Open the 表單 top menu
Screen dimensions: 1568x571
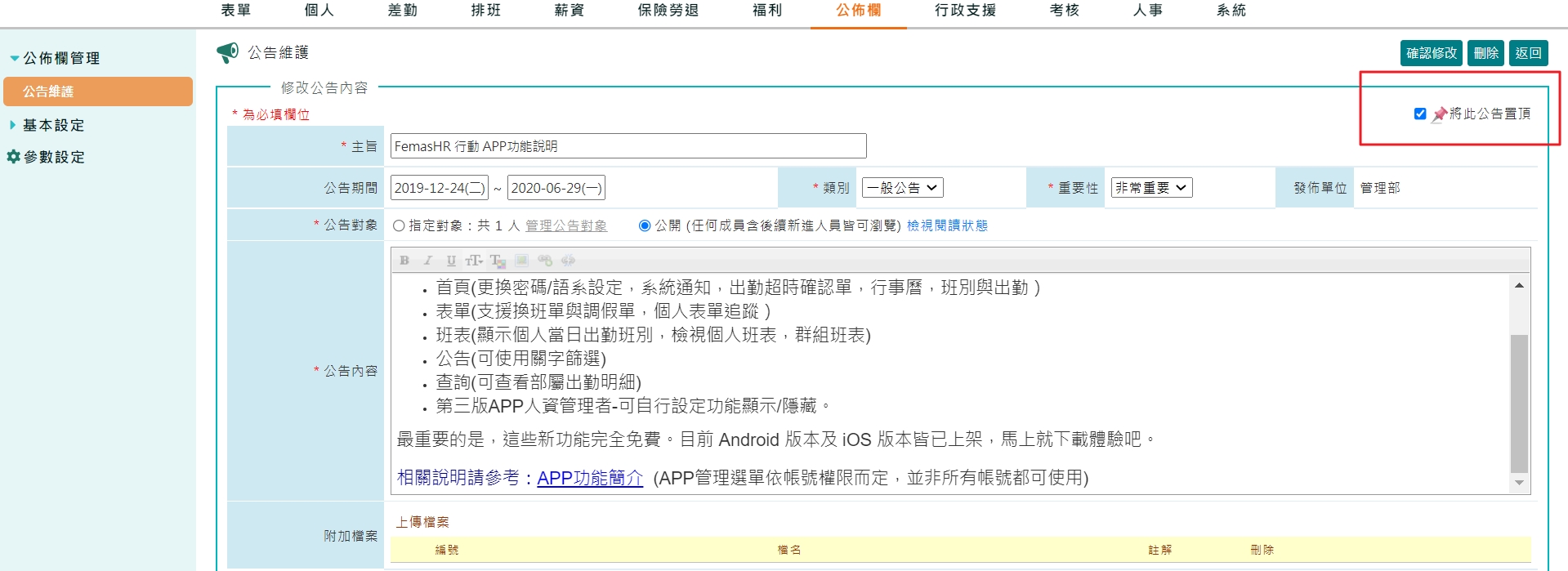coord(236,11)
